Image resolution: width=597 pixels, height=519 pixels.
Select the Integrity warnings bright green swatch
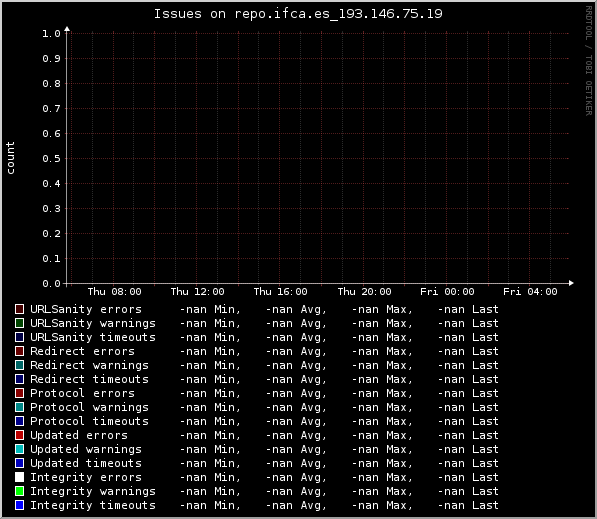click(x=19, y=491)
